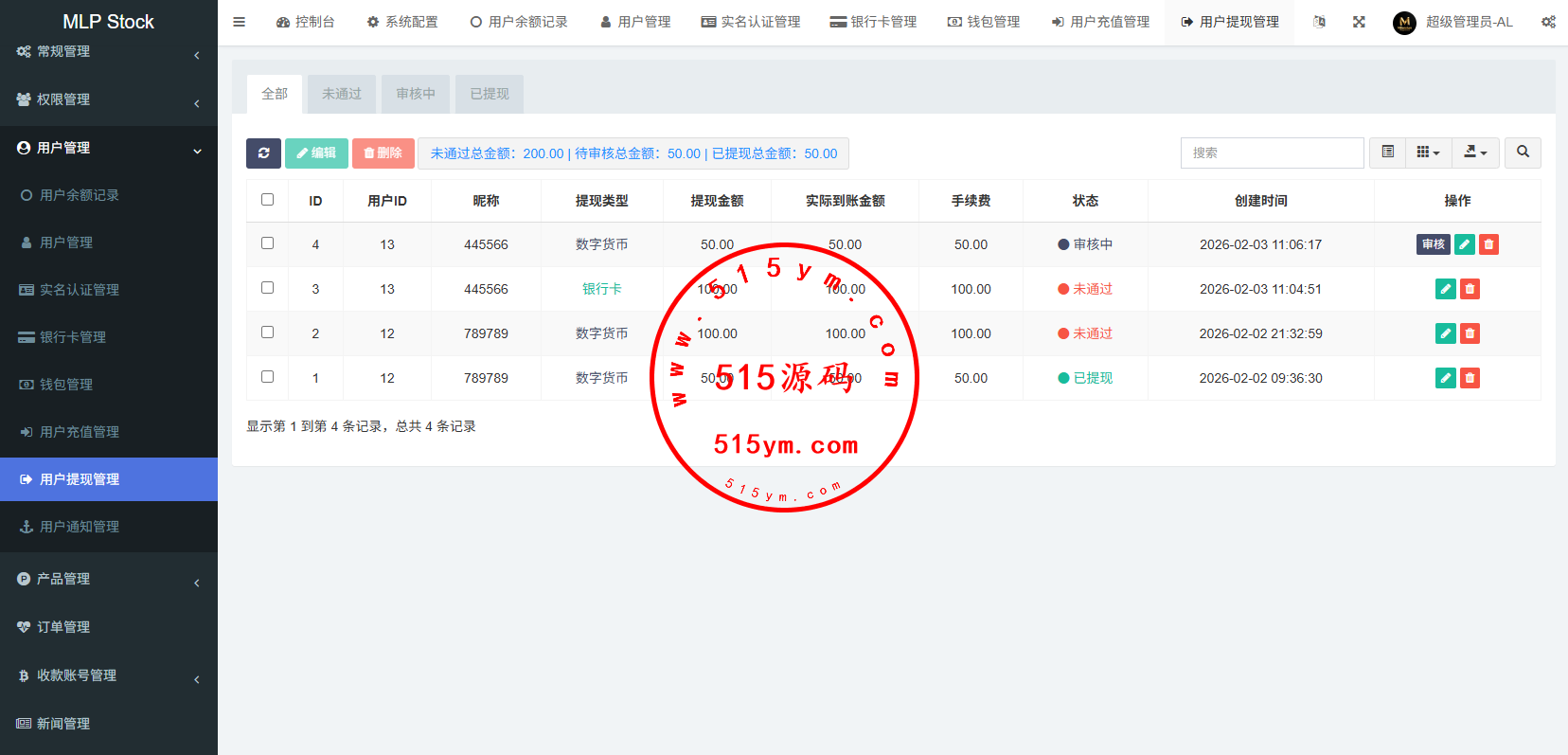Click the fullscreen icon in top bar
Image resolution: width=1568 pixels, height=755 pixels.
tap(1359, 22)
